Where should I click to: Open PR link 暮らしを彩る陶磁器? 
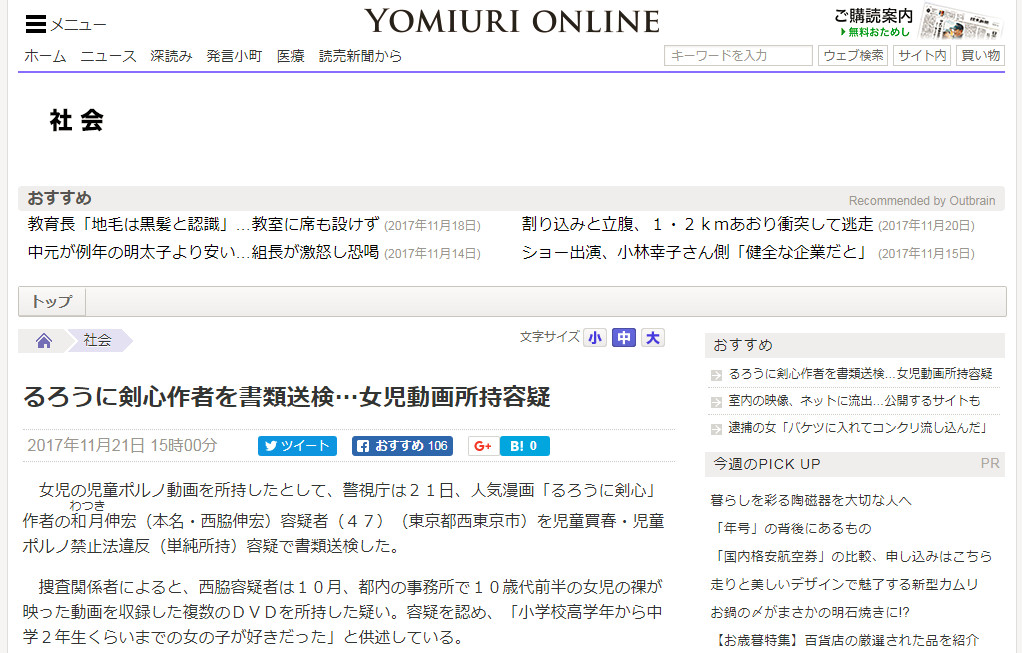coord(811,501)
